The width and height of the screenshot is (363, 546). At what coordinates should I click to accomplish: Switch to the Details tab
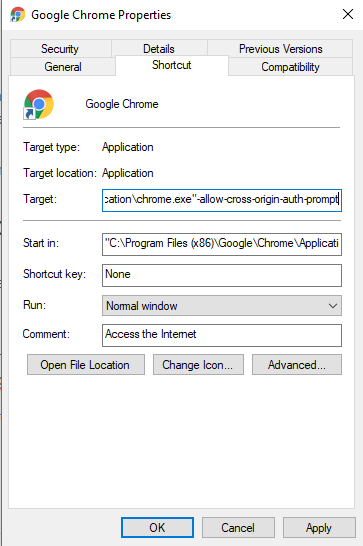coord(159,49)
